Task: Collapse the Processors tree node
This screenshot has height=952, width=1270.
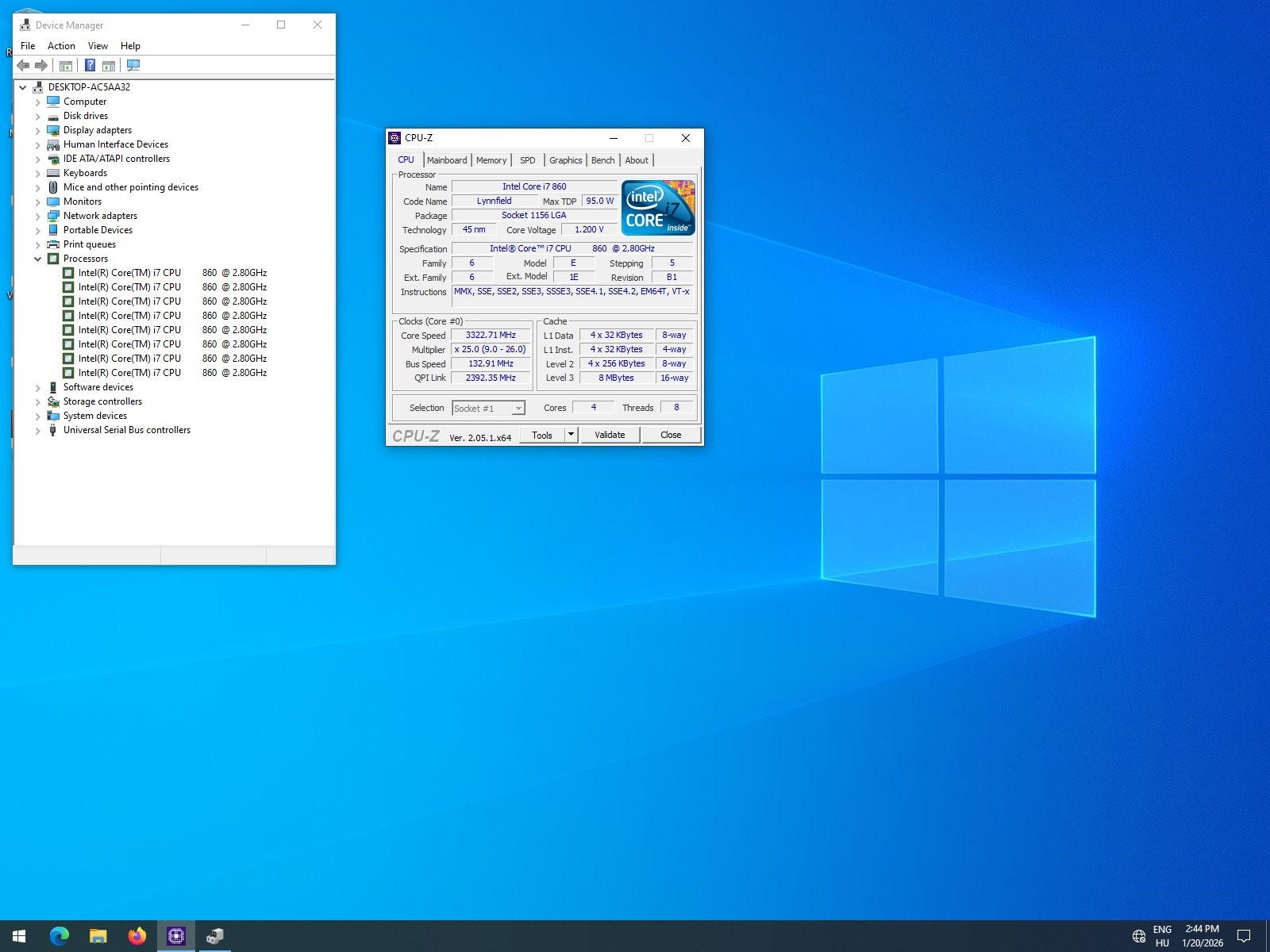Action: [37, 259]
